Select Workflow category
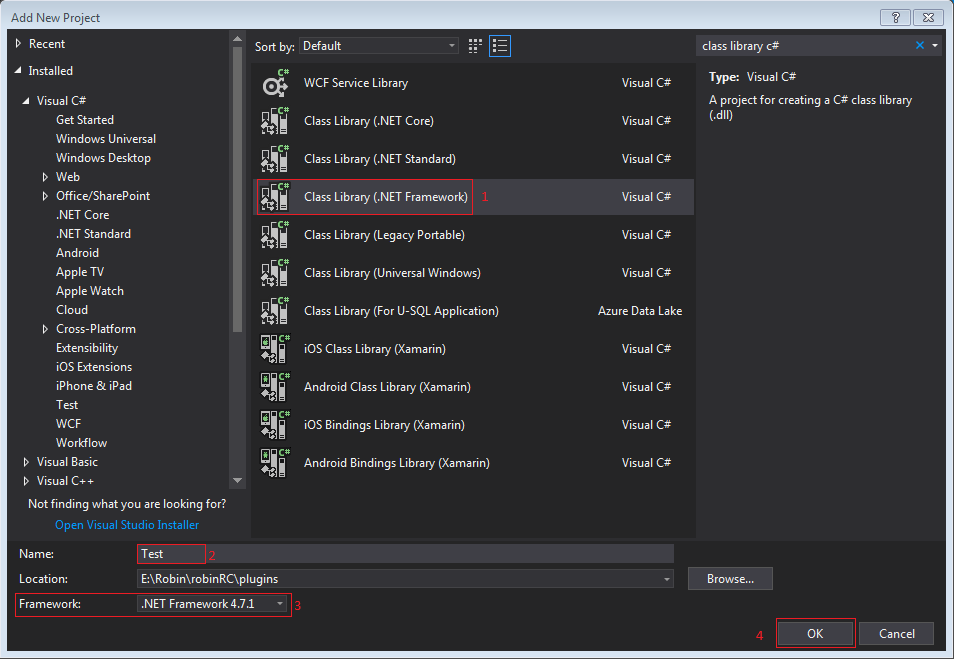Viewport: 954px width, 659px height. click(x=82, y=443)
